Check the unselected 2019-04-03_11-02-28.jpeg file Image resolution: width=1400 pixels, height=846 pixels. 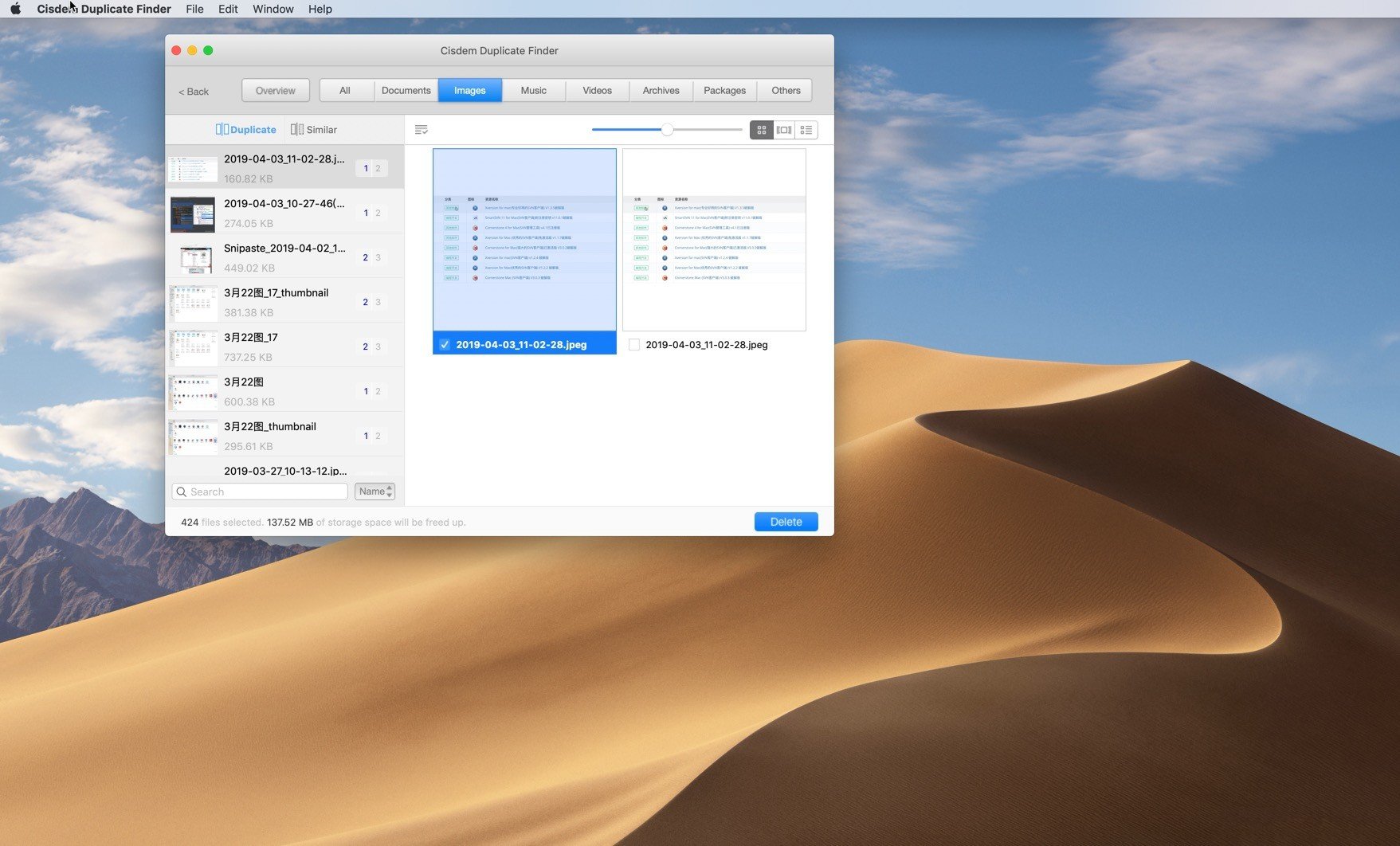[634, 345]
